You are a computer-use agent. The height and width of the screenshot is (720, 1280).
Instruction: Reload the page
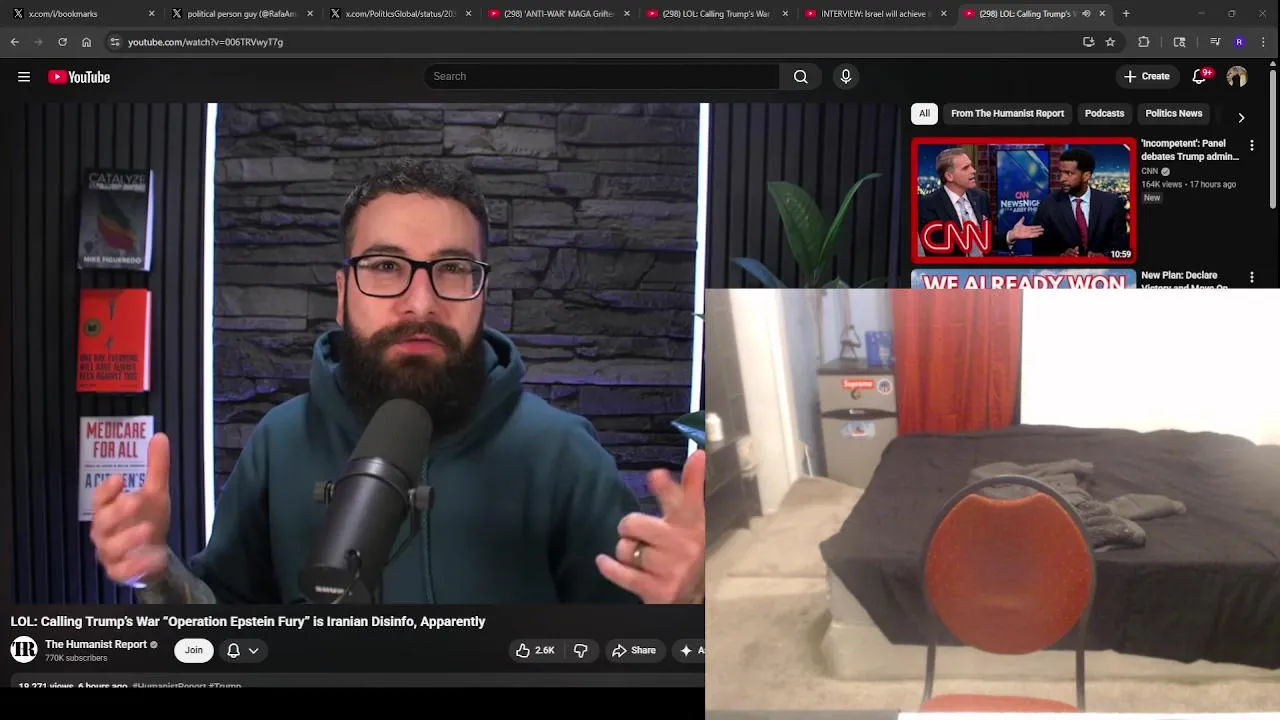click(62, 42)
